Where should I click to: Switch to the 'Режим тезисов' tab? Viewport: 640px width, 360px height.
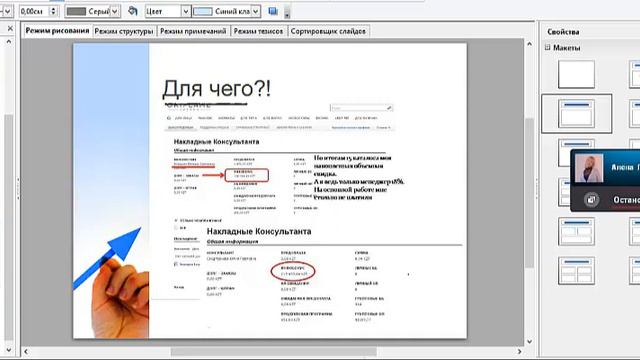point(258,31)
